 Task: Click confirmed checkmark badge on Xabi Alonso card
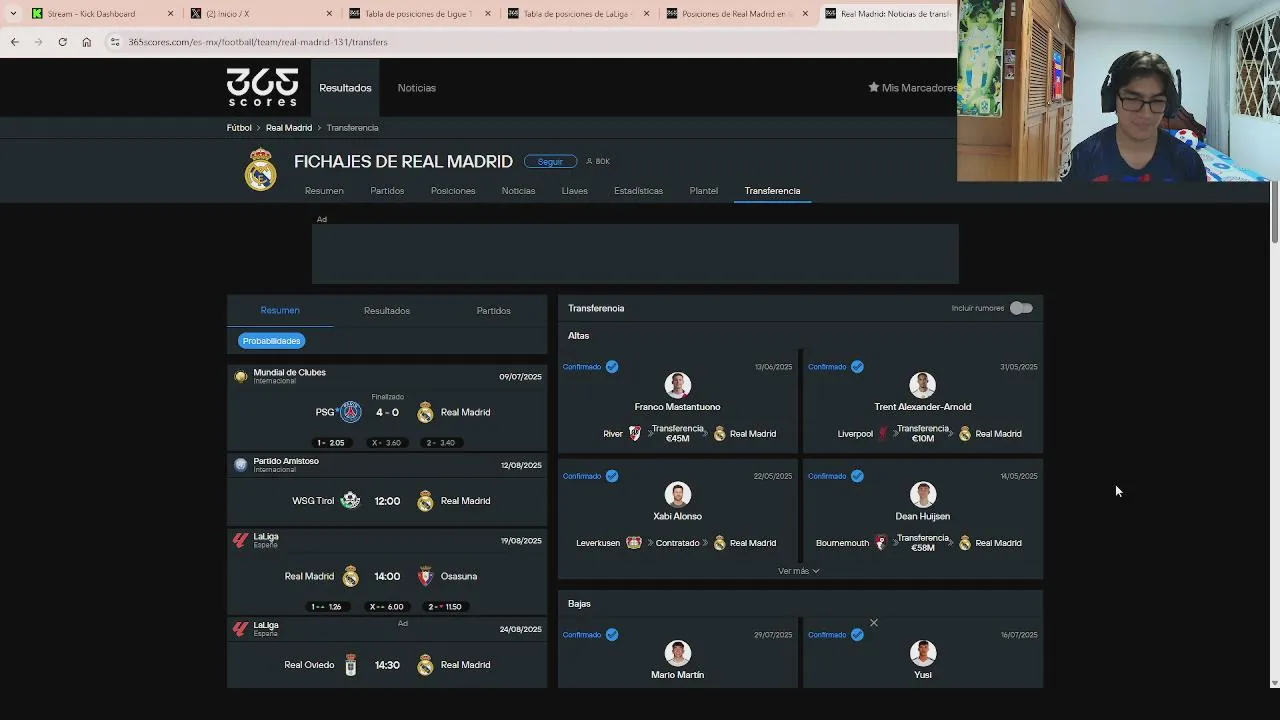pyautogui.click(x=612, y=476)
